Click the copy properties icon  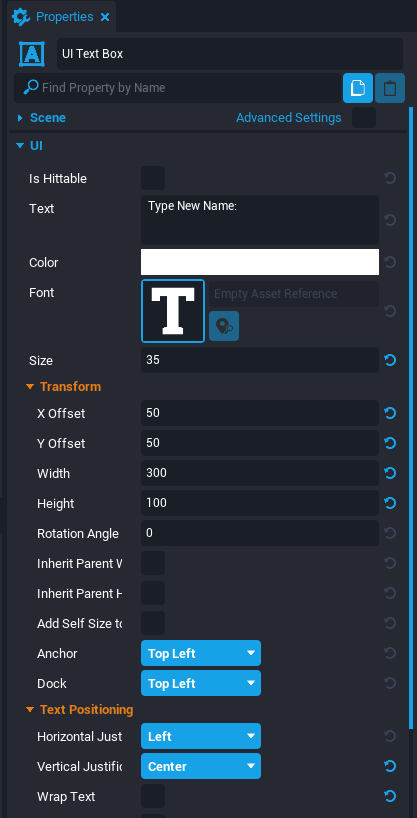coord(358,88)
